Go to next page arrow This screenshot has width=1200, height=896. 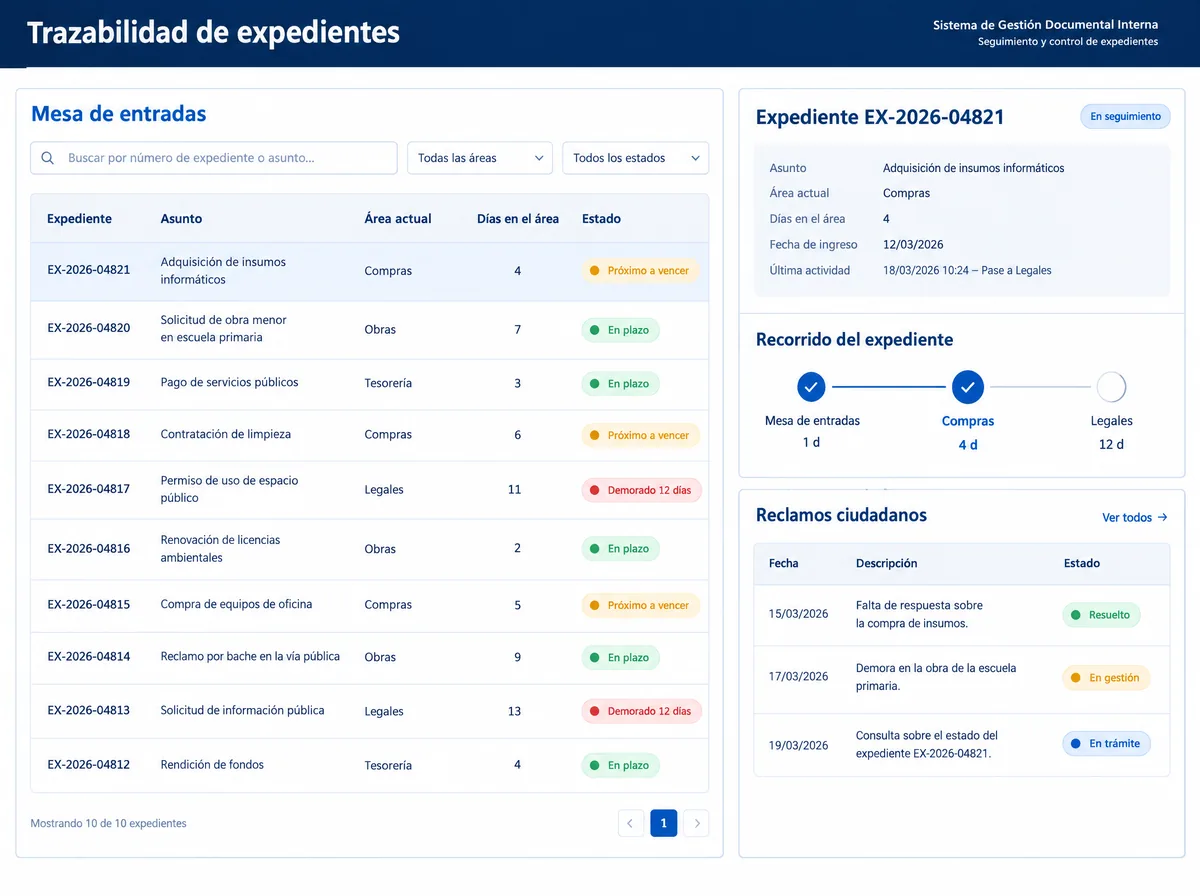point(697,824)
